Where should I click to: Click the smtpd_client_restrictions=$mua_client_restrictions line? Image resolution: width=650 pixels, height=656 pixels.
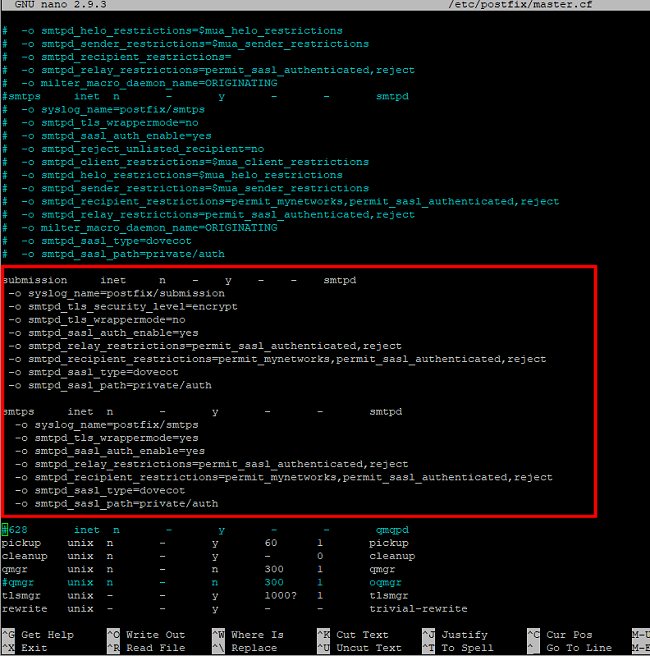pos(185,162)
